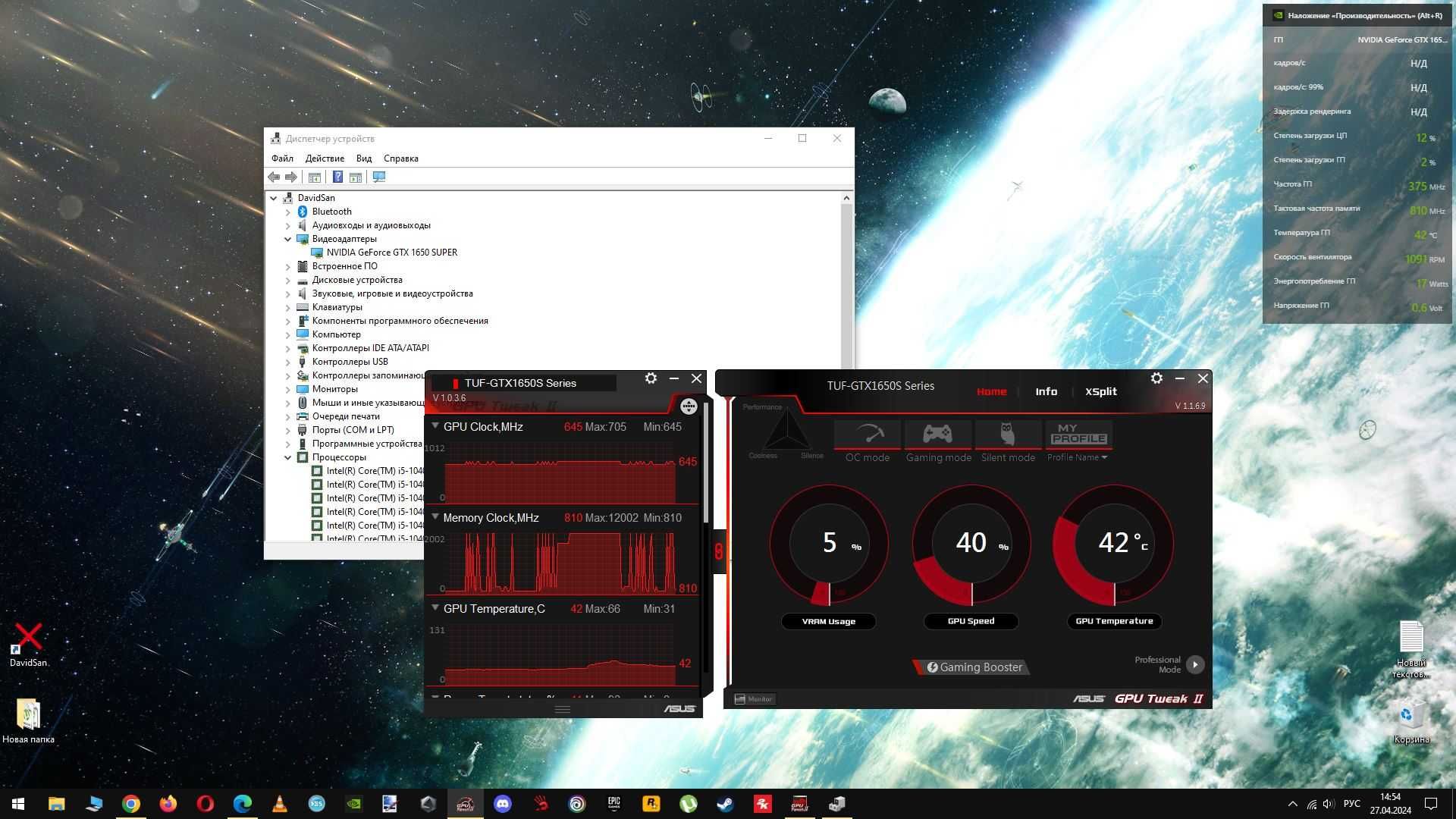
Task: Click the Back arrow in Device Manager toolbar
Action: (x=274, y=177)
